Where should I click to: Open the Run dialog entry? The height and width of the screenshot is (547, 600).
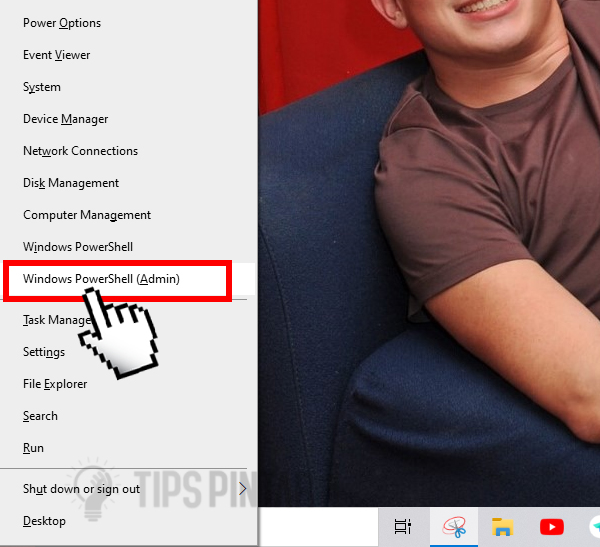click(x=128, y=448)
